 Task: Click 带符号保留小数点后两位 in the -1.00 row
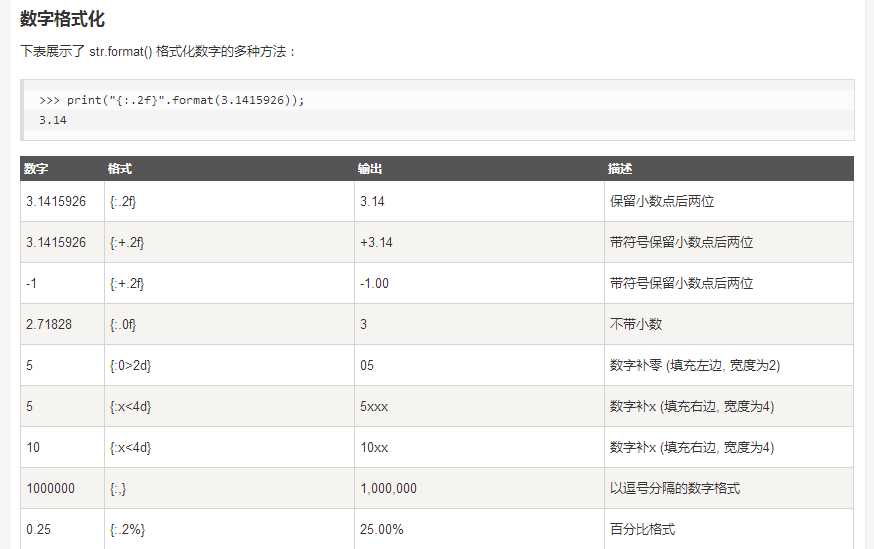681,283
